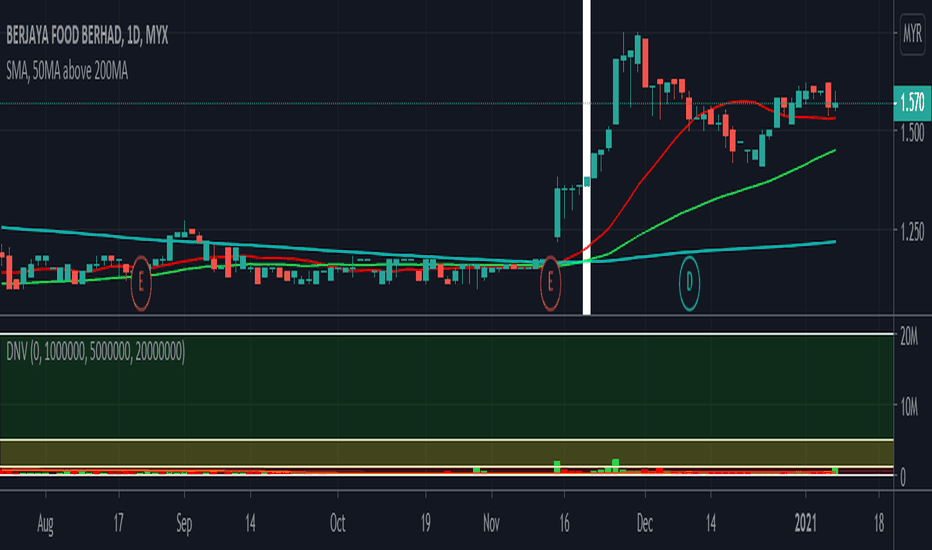Click the Sep date label on time axis
932x550 pixels.
[184, 524]
